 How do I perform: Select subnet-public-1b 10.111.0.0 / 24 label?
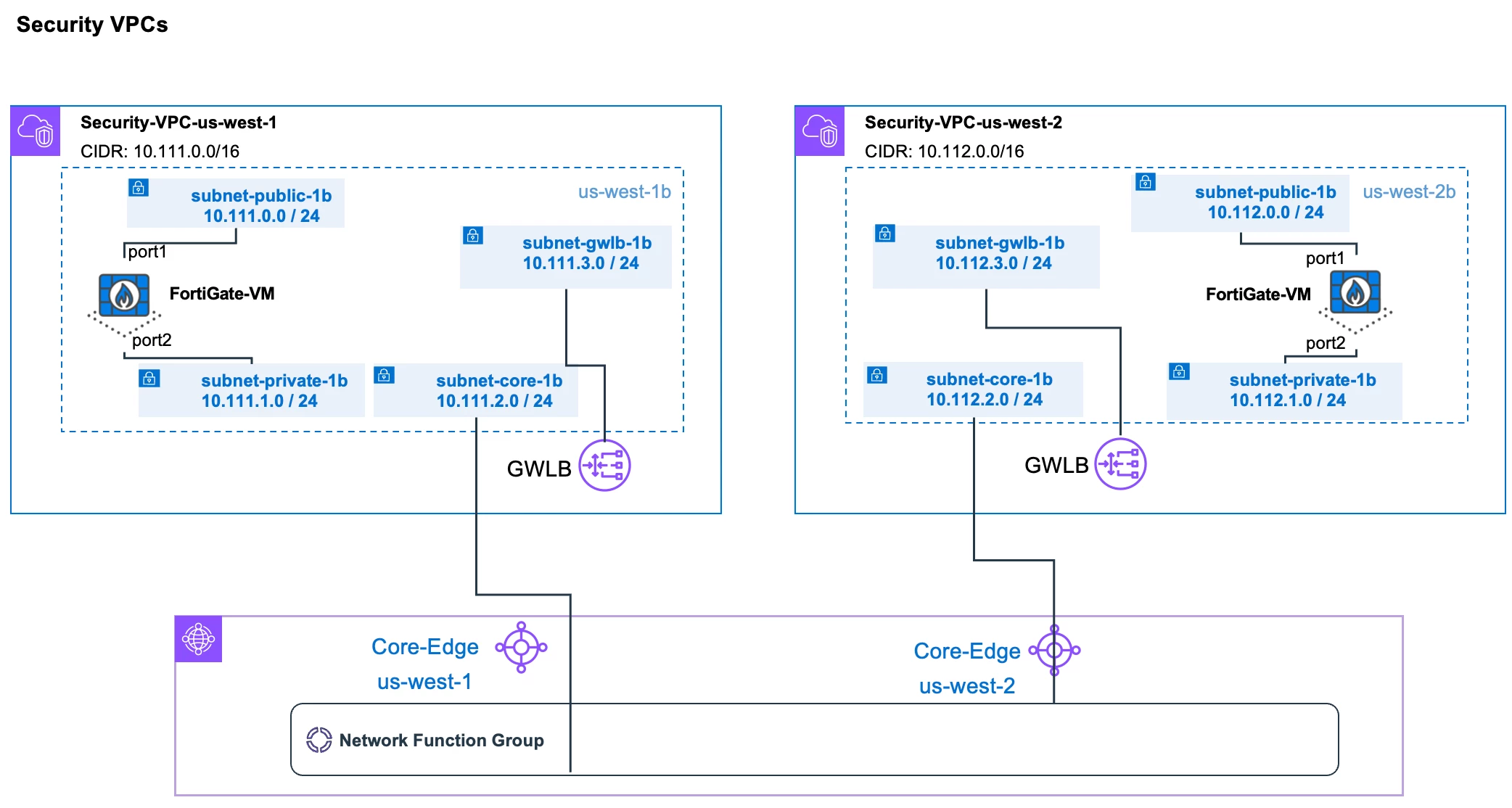pos(261,206)
